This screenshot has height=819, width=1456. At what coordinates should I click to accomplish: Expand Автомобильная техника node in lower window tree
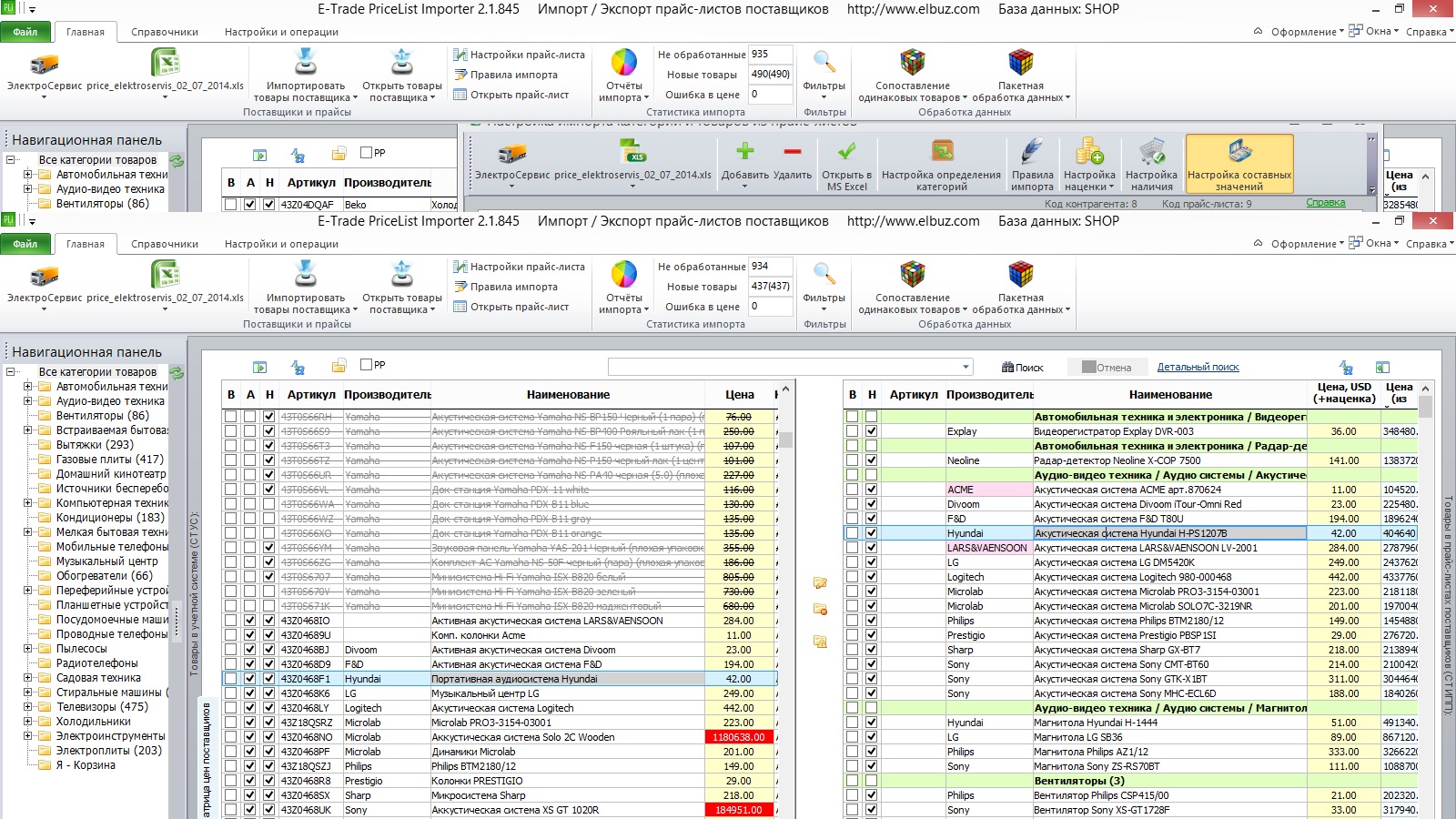pos(27,387)
